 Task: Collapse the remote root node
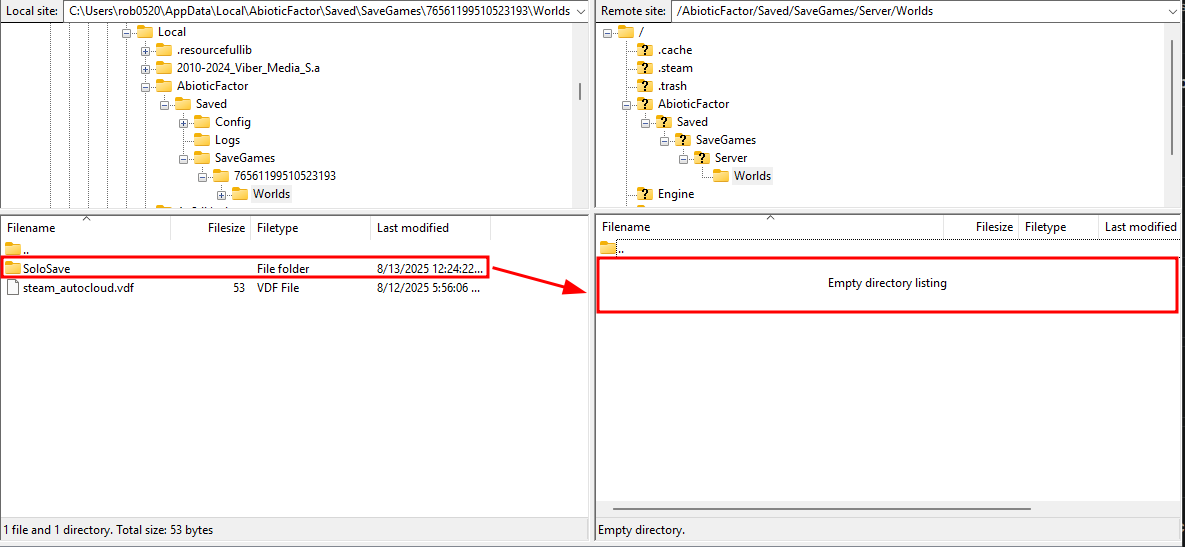click(x=608, y=32)
